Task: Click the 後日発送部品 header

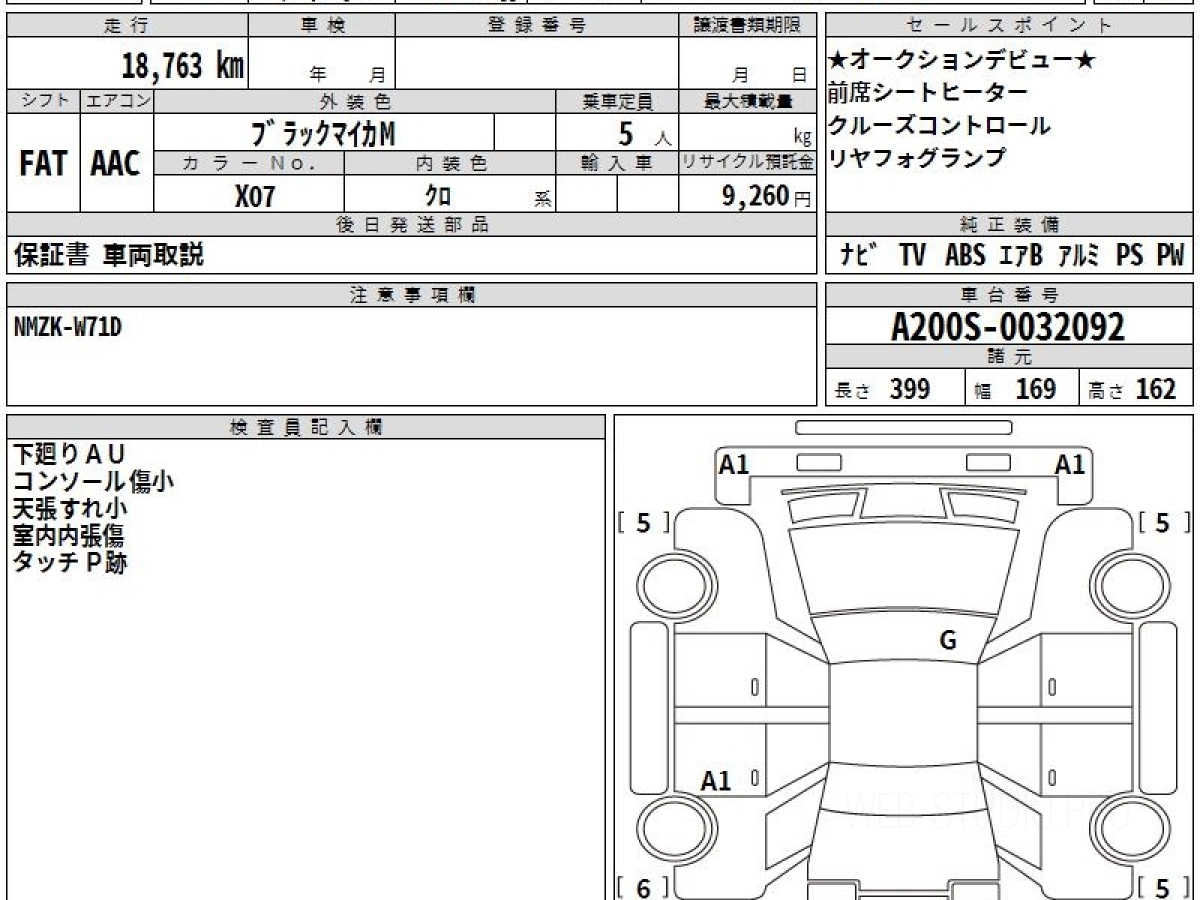Action: 412,225
